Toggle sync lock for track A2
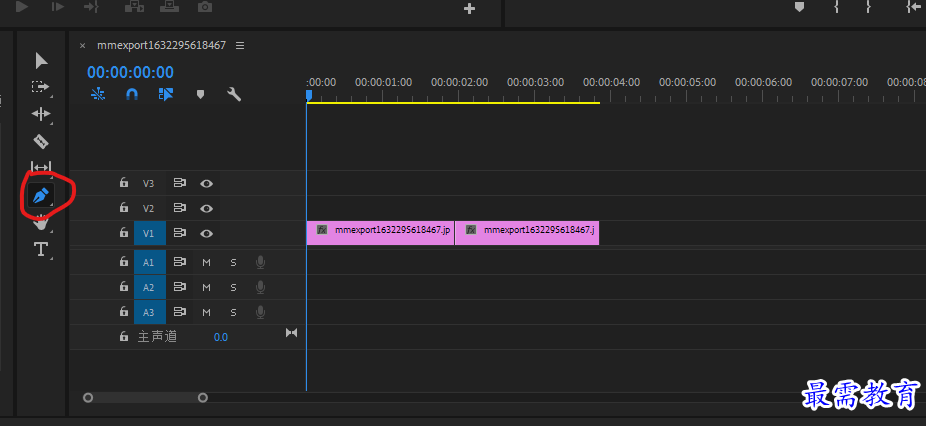 [180, 287]
